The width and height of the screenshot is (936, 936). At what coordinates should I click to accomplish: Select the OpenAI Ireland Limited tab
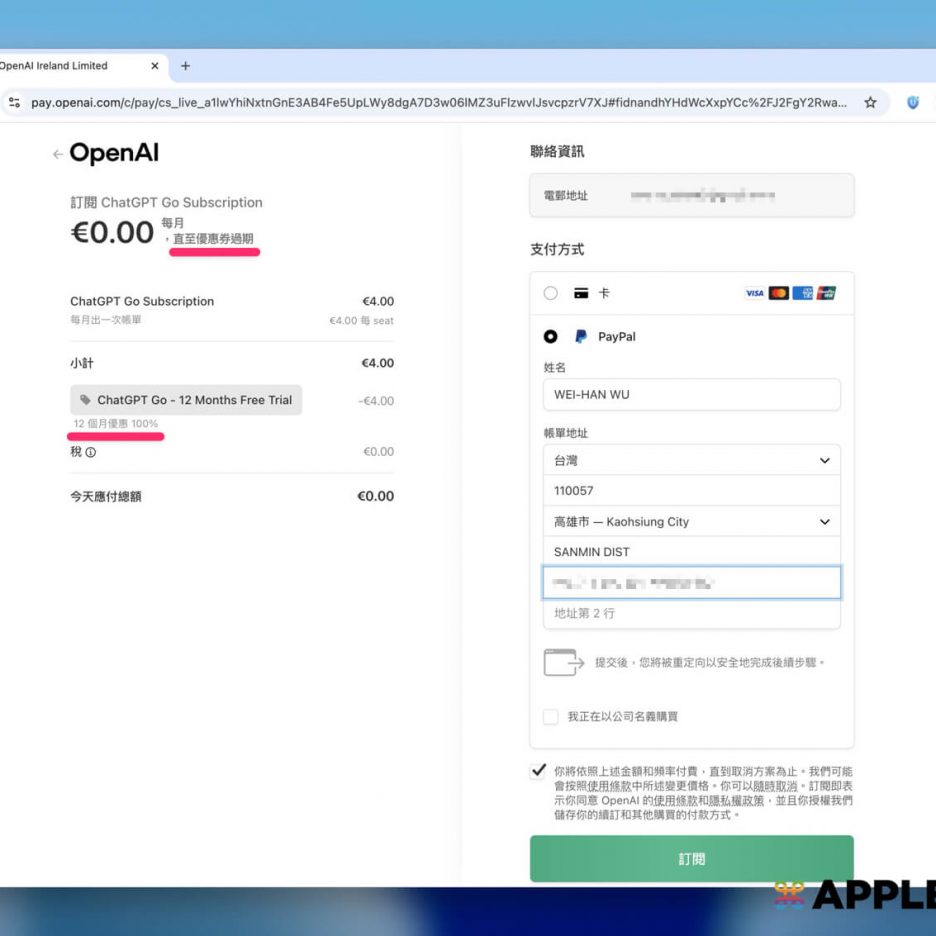(x=60, y=66)
